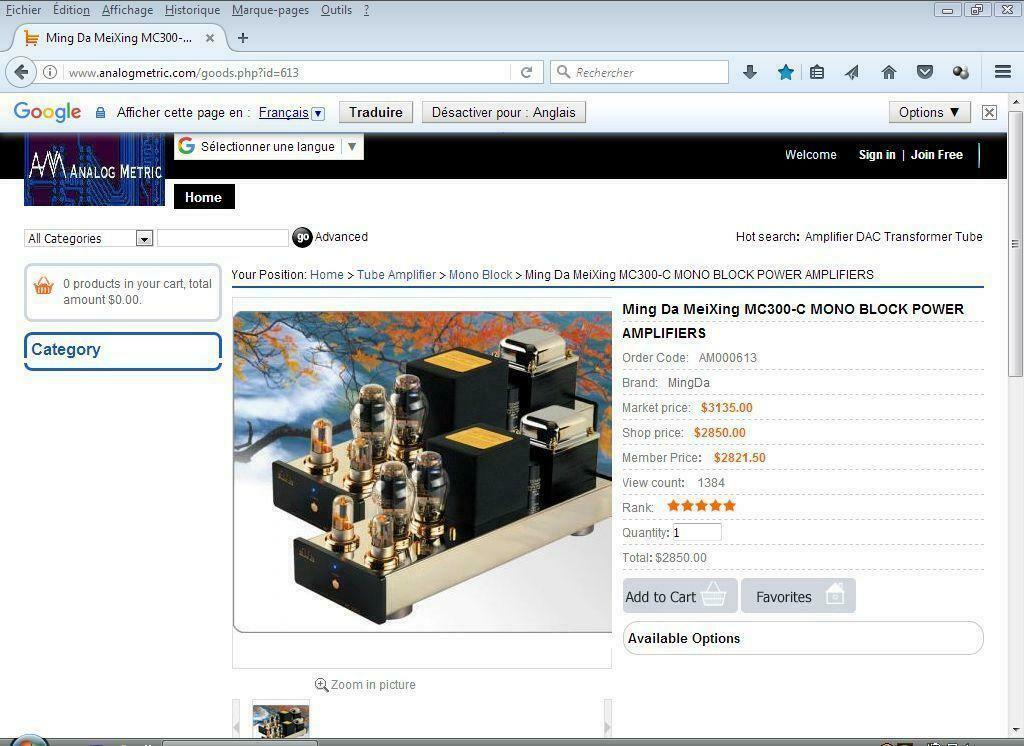The image size is (1024, 746).
Task: Click the five-star rank rating
Action: click(x=701, y=506)
